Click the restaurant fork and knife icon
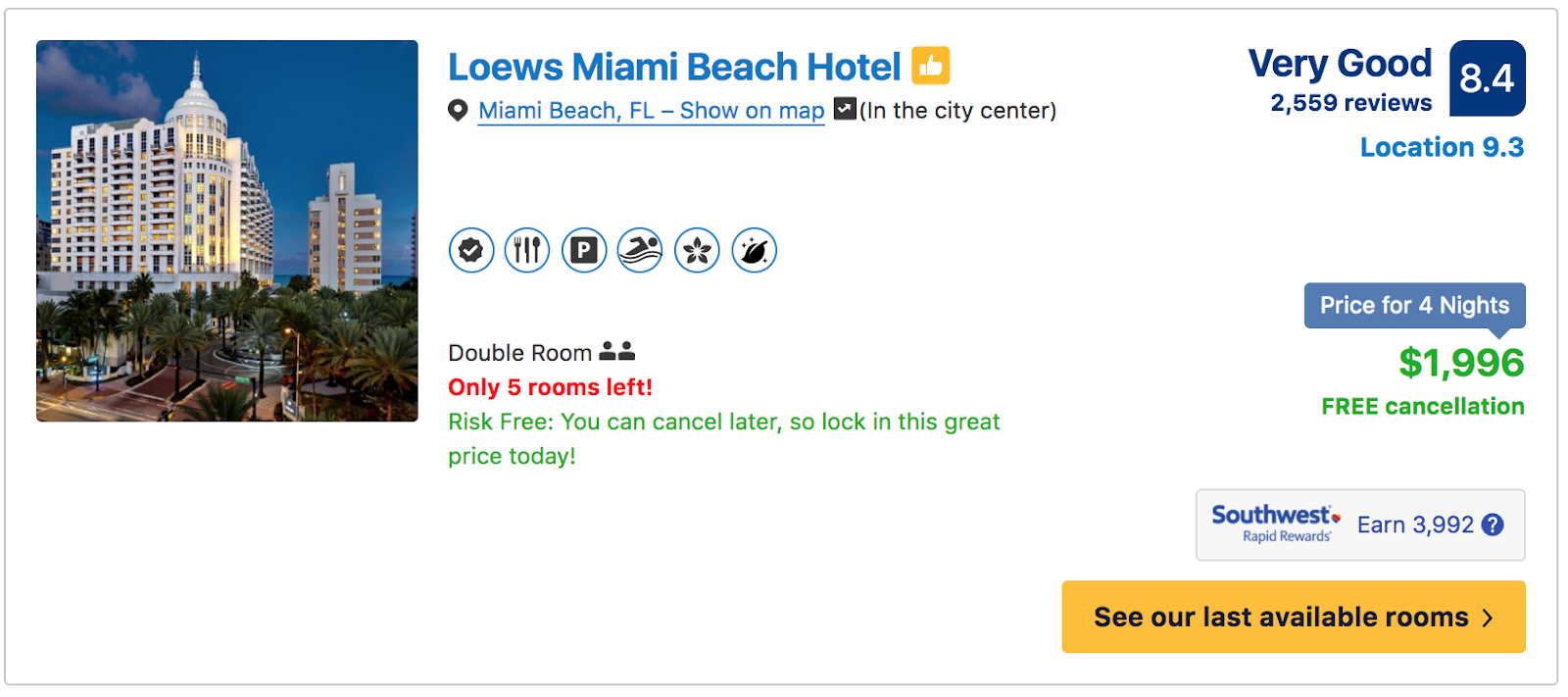 (x=527, y=250)
